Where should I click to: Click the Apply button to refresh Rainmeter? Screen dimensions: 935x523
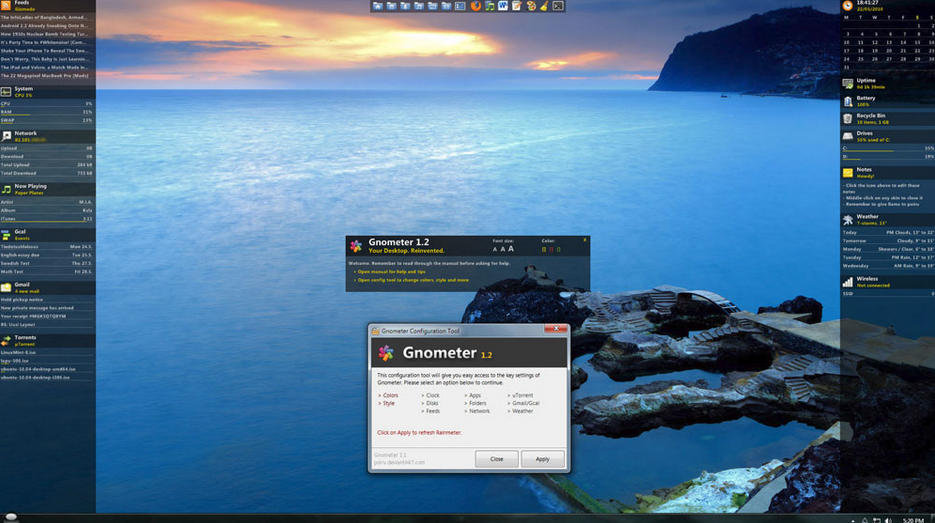click(x=543, y=459)
